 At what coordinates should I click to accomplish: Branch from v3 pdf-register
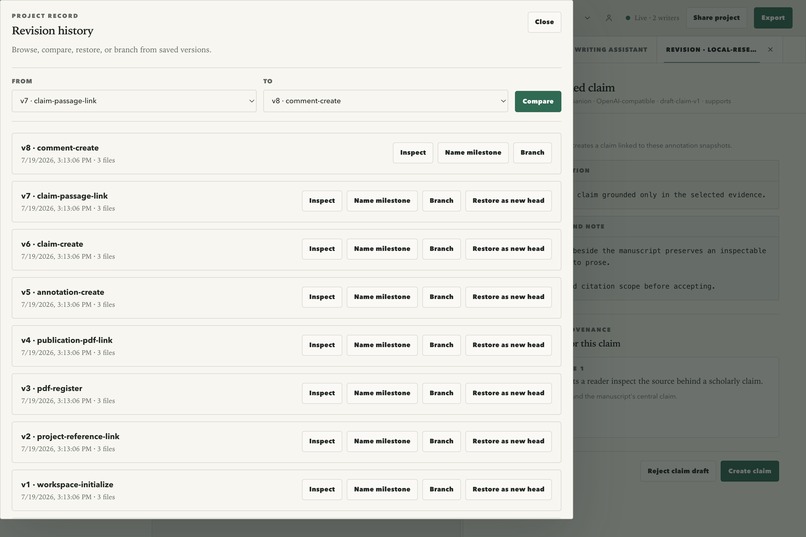click(441, 393)
